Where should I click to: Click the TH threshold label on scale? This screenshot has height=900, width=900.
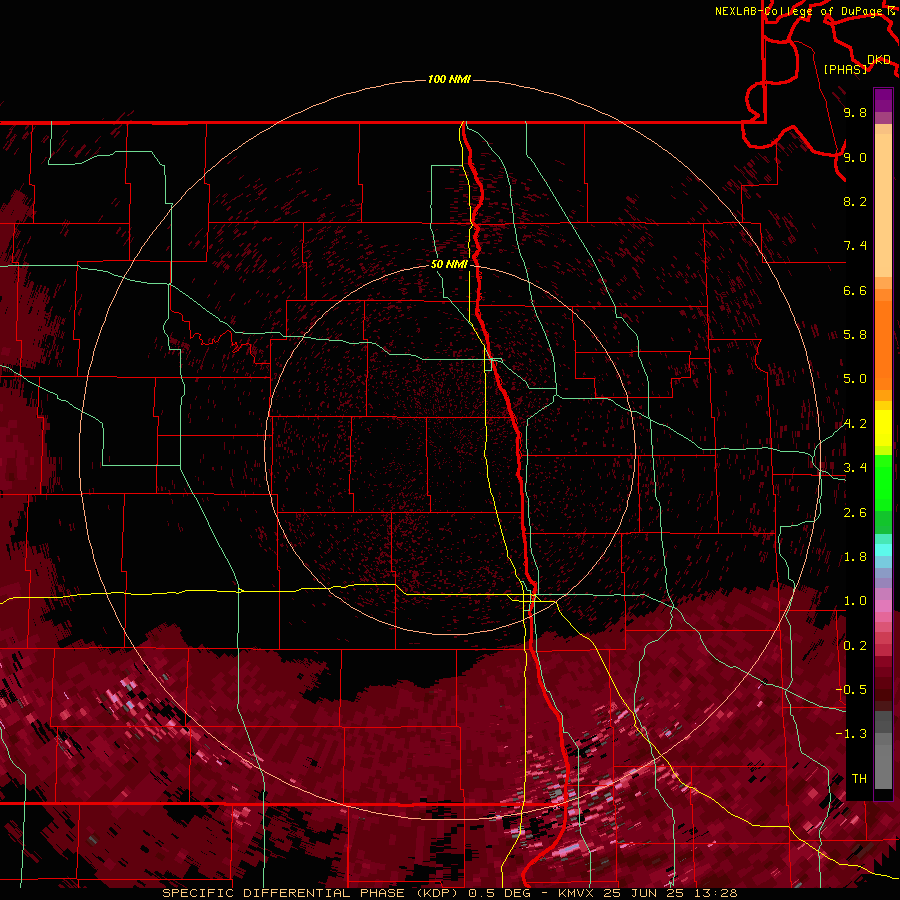point(859,779)
